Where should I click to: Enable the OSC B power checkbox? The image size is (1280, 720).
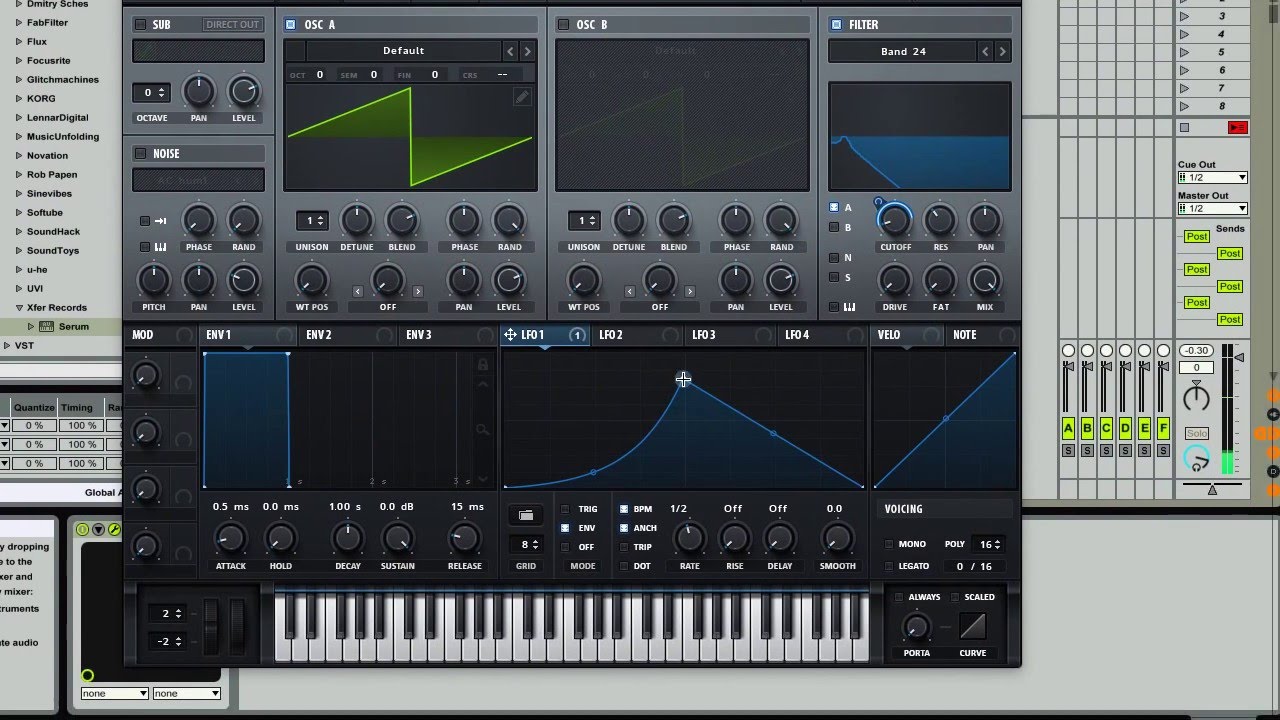tap(563, 25)
